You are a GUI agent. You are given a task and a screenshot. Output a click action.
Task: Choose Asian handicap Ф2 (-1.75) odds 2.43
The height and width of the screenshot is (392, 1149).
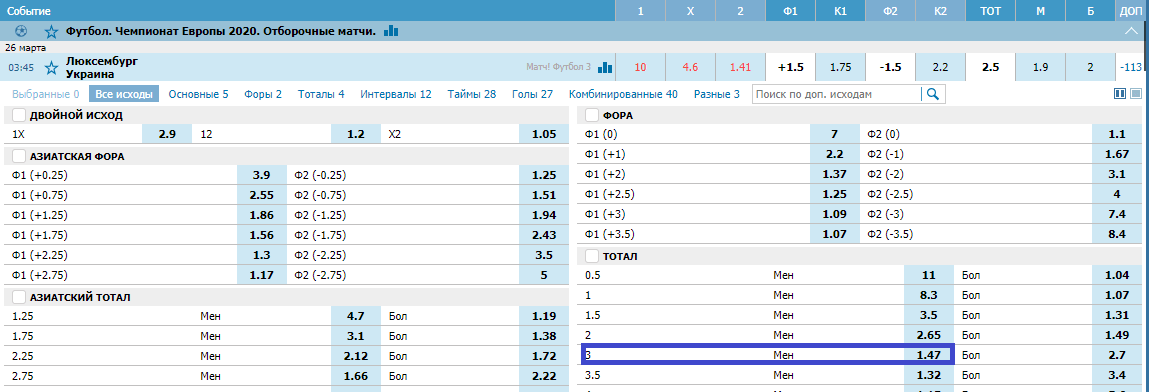(544, 236)
